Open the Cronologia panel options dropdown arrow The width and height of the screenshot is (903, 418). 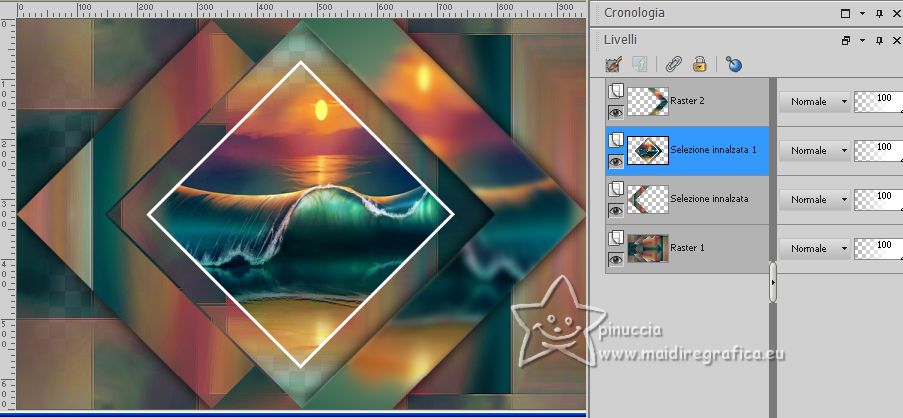coord(862,13)
